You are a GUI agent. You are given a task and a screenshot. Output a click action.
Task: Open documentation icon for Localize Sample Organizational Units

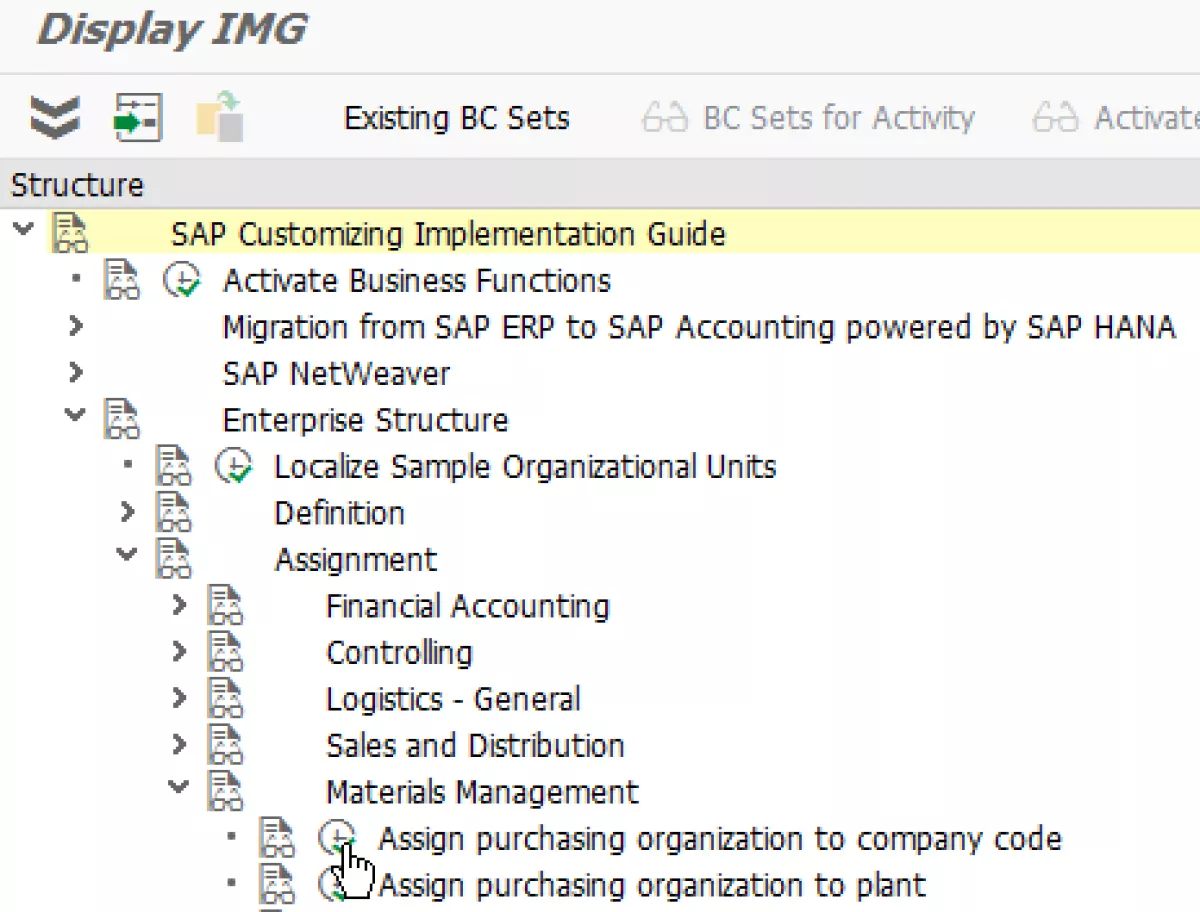174,466
